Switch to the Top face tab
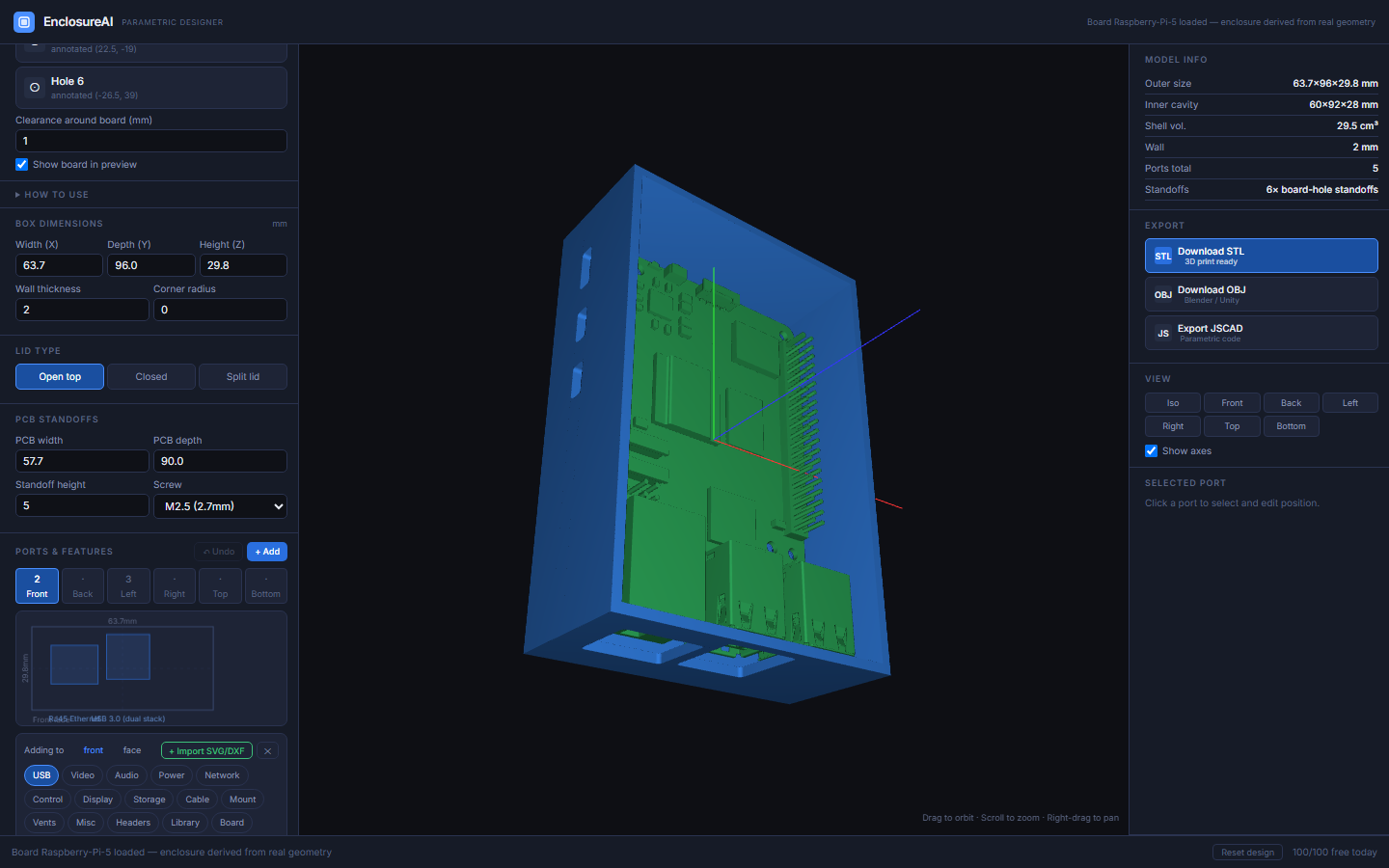 [x=220, y=586]
